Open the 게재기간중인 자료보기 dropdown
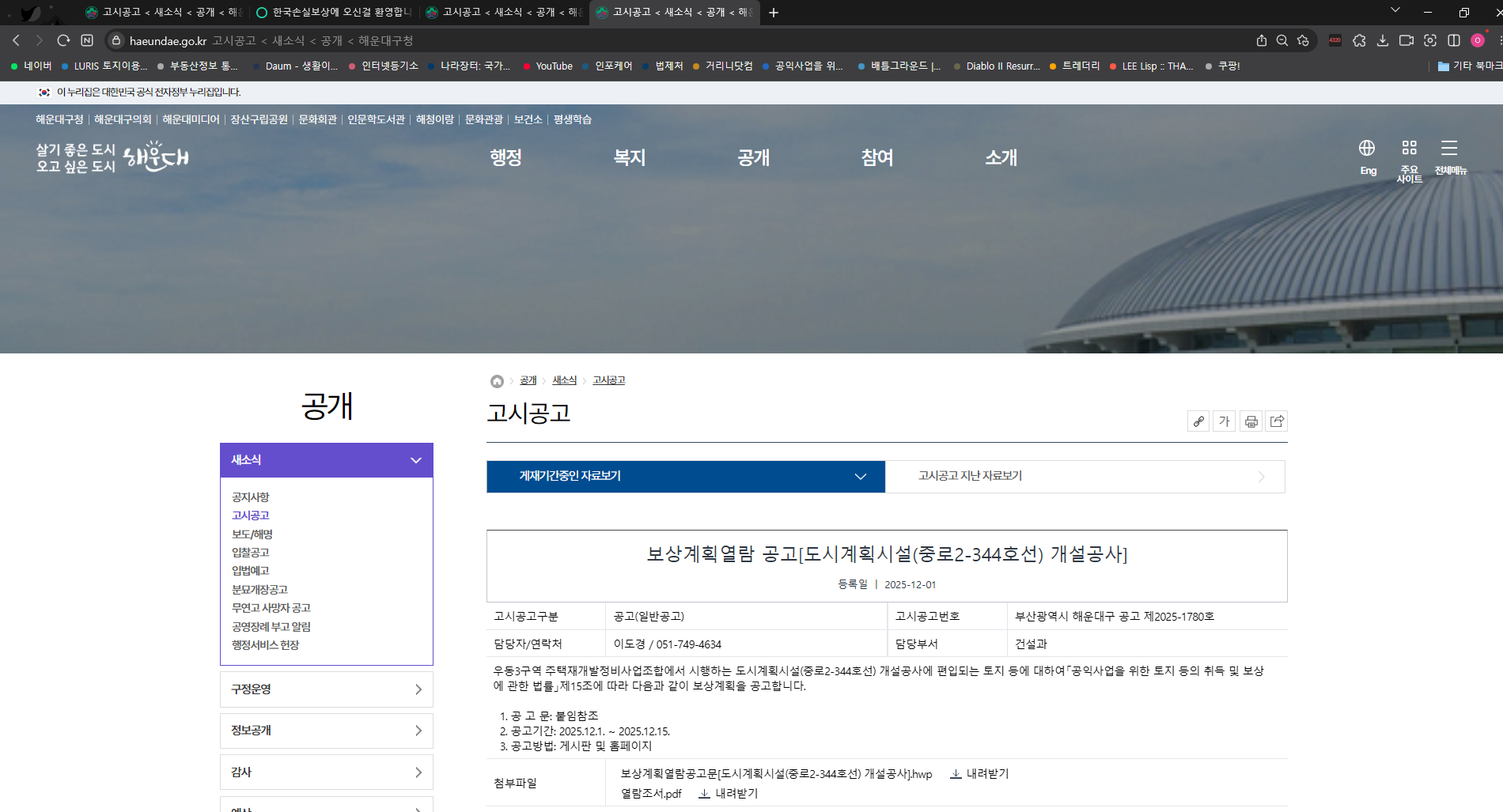1503x812 pixels. click(685, 476)
